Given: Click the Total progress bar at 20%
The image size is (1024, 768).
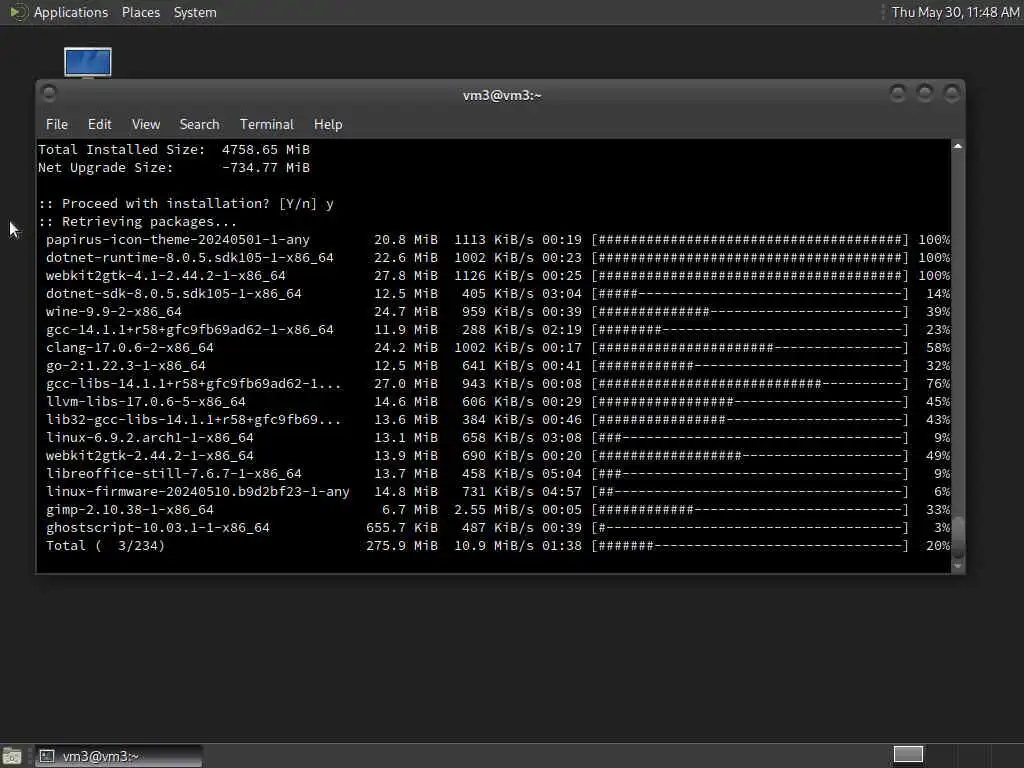Looking at the screenshot, I should point(750,545).
